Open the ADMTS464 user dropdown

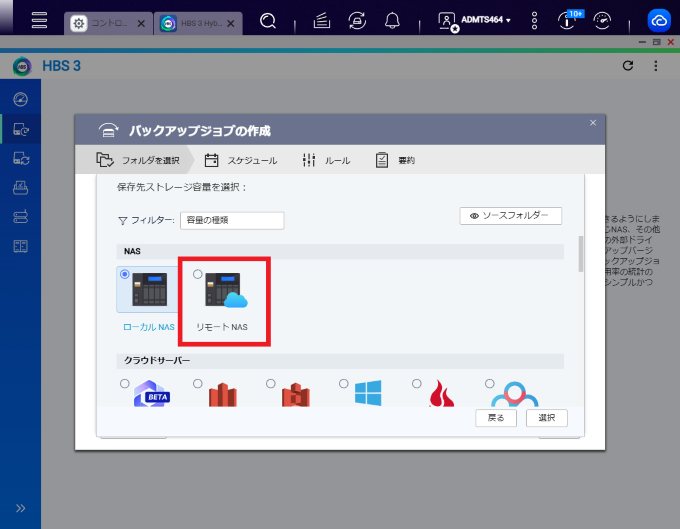click(486, 20)
